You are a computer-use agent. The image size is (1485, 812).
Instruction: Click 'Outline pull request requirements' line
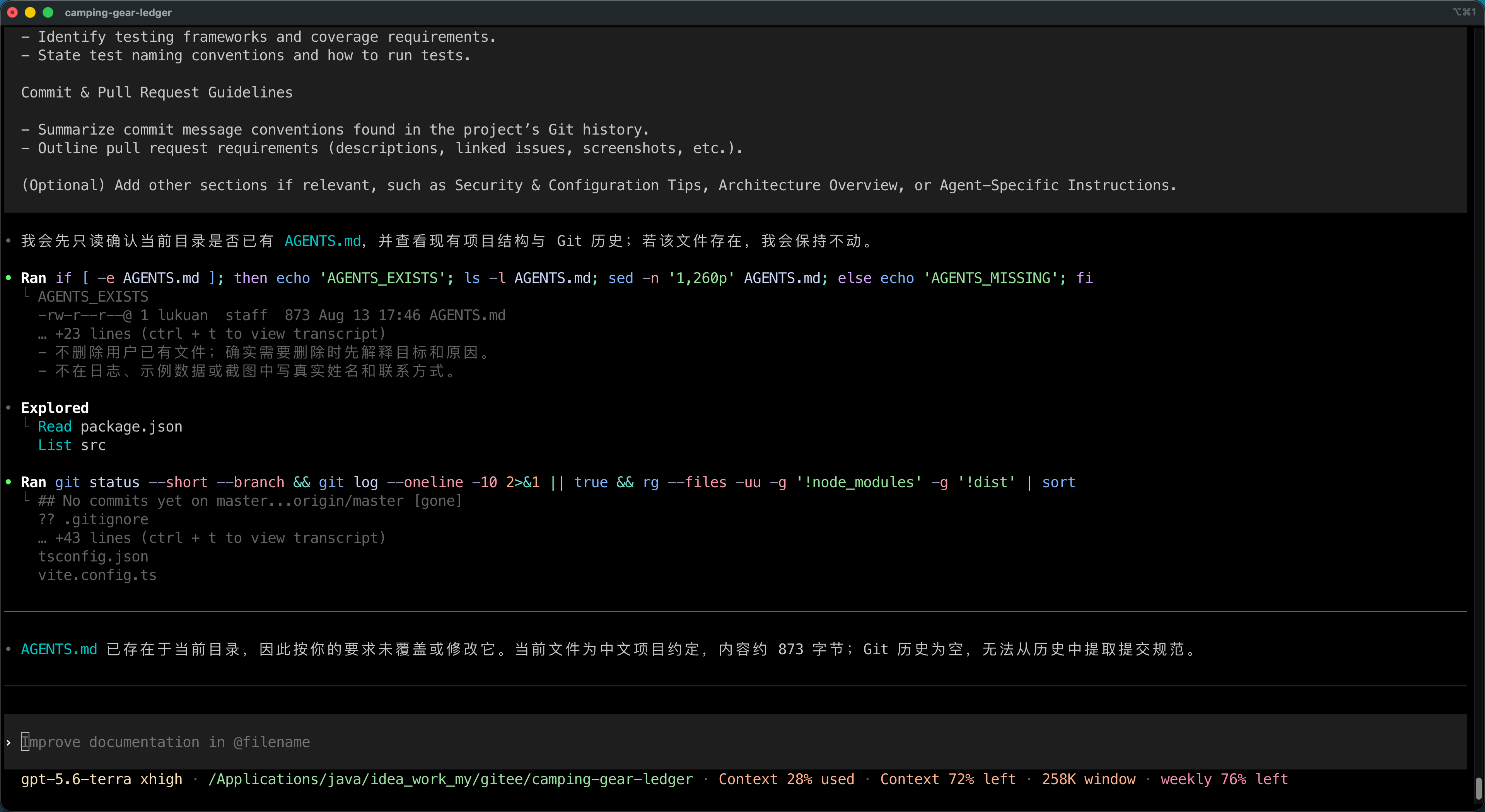pyautogui.click(x=382, y=148)
